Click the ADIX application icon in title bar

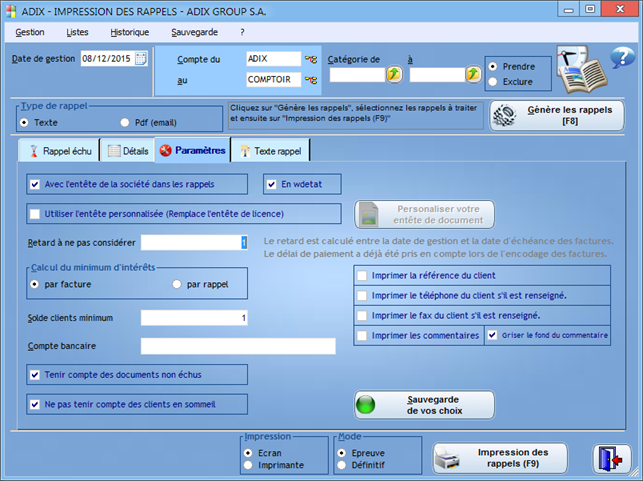pyautogui.click(x=11, y=11)
